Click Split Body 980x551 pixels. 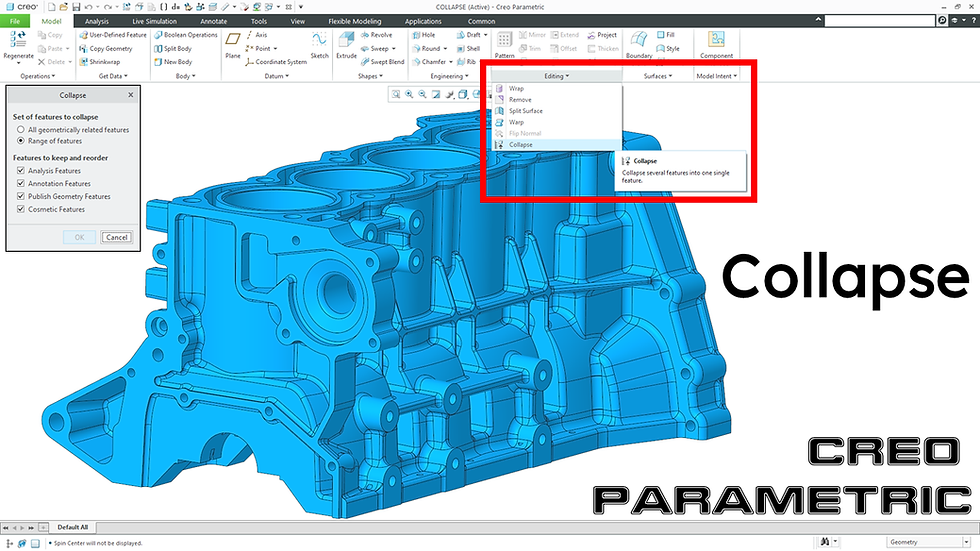[x=172, y=49]
